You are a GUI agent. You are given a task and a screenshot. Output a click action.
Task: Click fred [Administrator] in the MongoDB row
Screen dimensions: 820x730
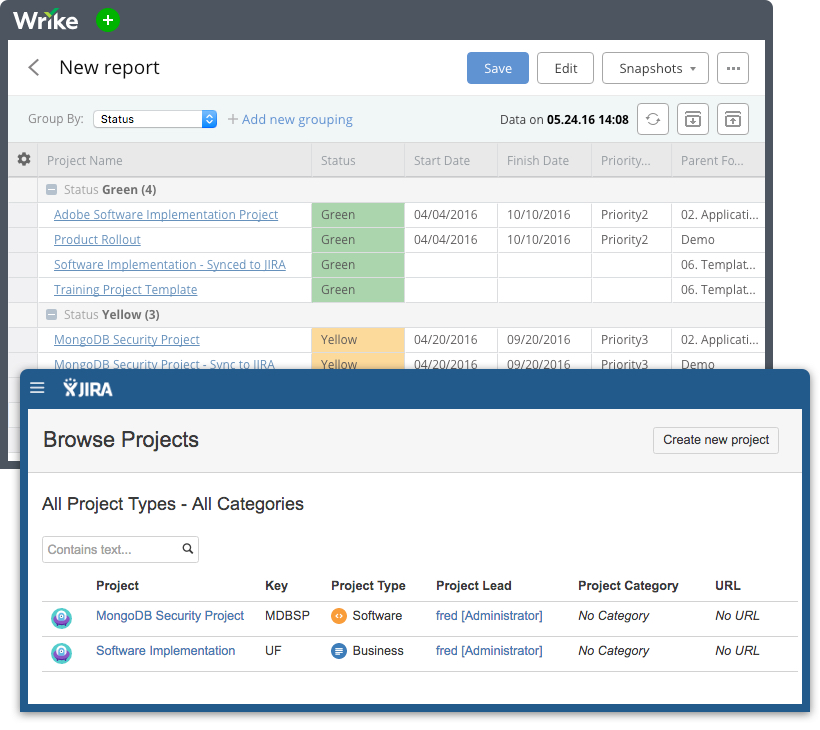[489, 615]
